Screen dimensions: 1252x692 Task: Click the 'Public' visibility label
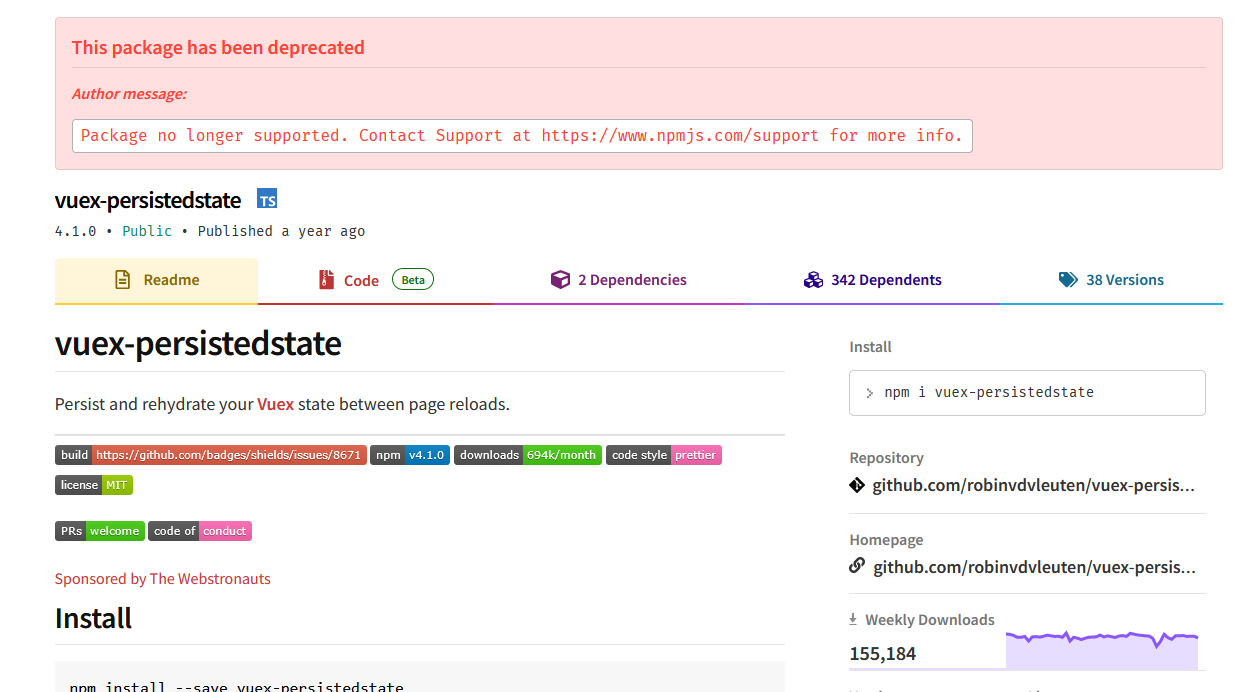pos(147,231)
